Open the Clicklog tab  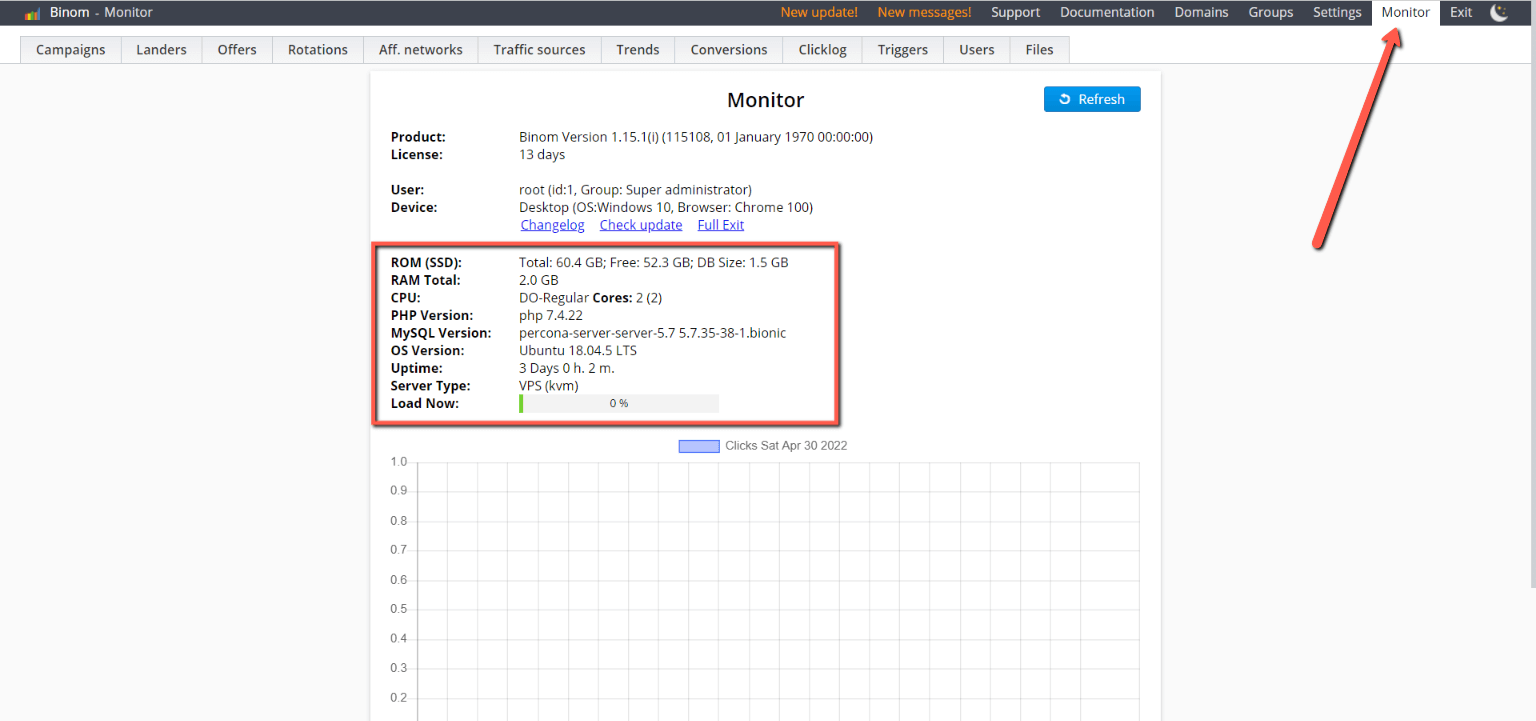[x=823, y=49]
